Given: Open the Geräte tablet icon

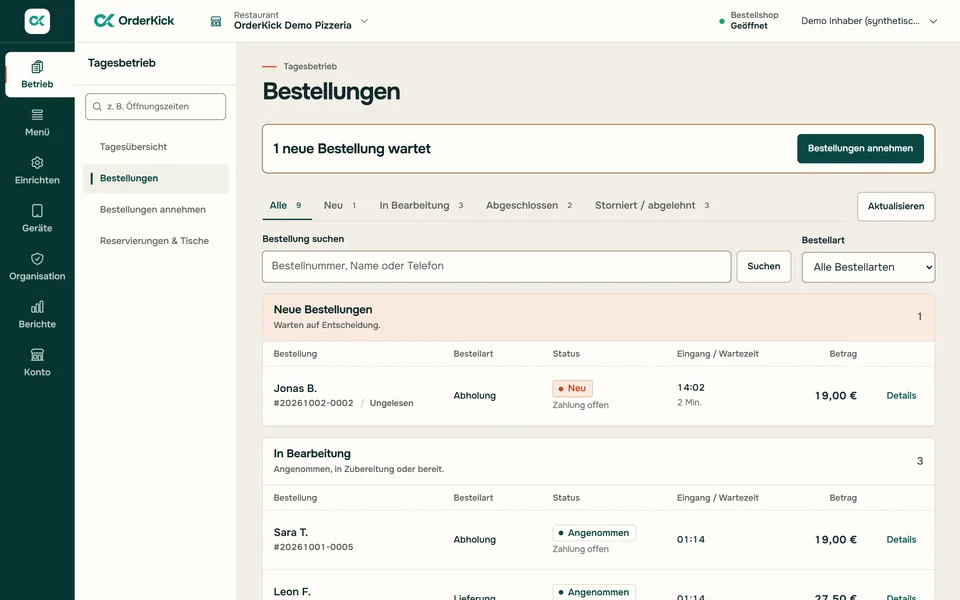Looking at the screenshot, I should click(37, 211).
